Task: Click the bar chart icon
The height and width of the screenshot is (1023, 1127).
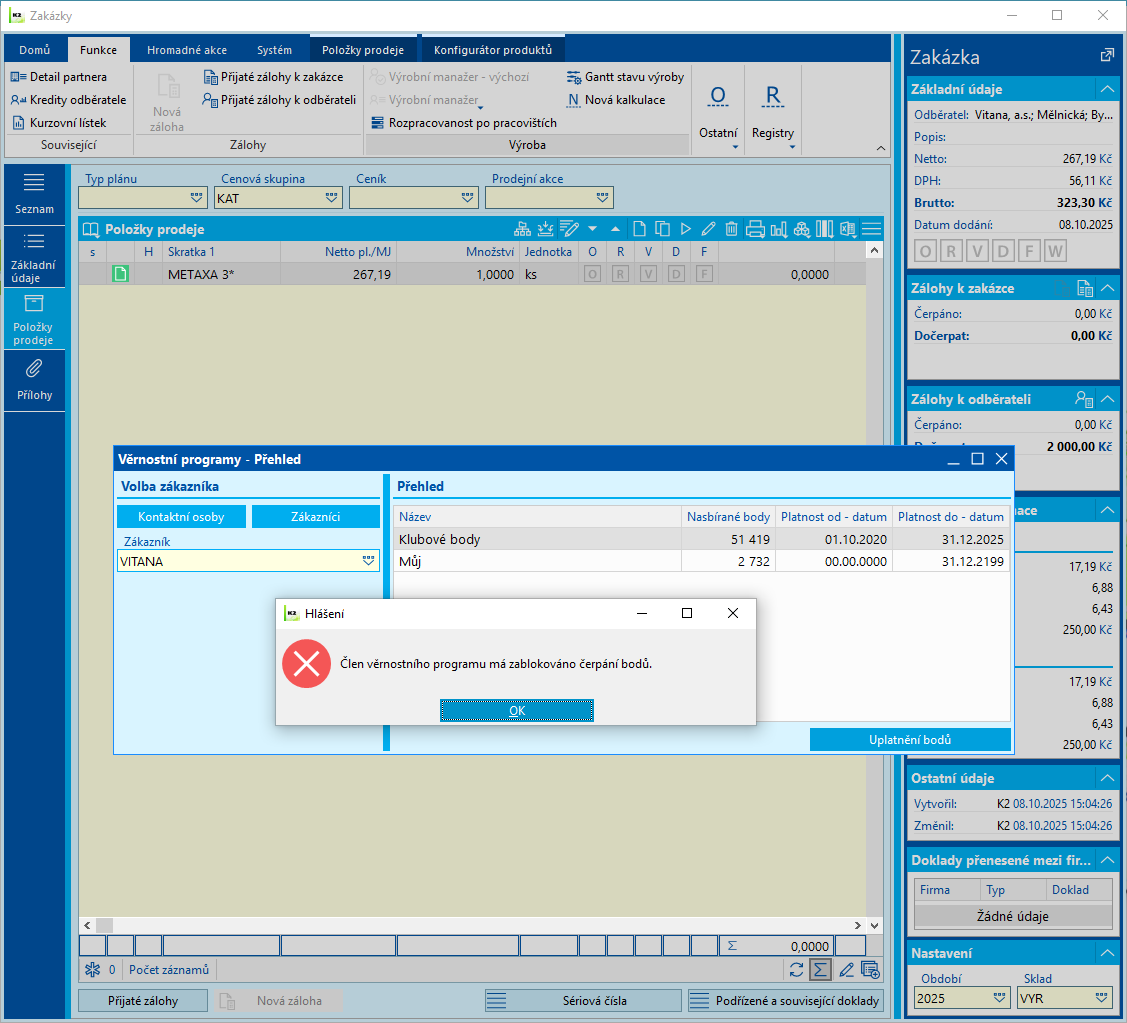Action: [x=778, y=229]
